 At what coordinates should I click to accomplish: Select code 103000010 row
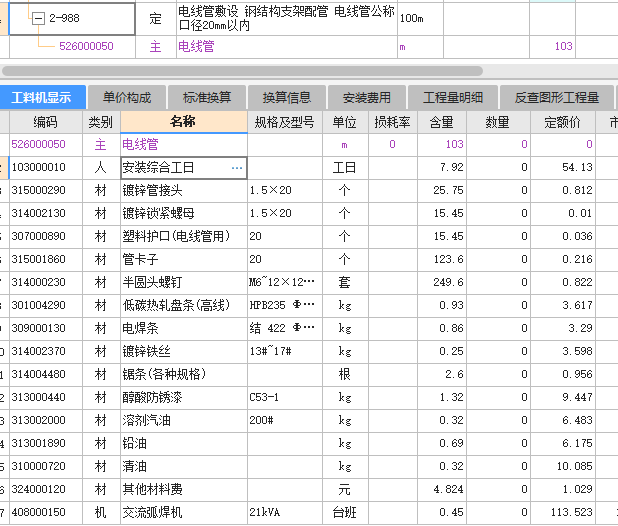pos(39,167)
